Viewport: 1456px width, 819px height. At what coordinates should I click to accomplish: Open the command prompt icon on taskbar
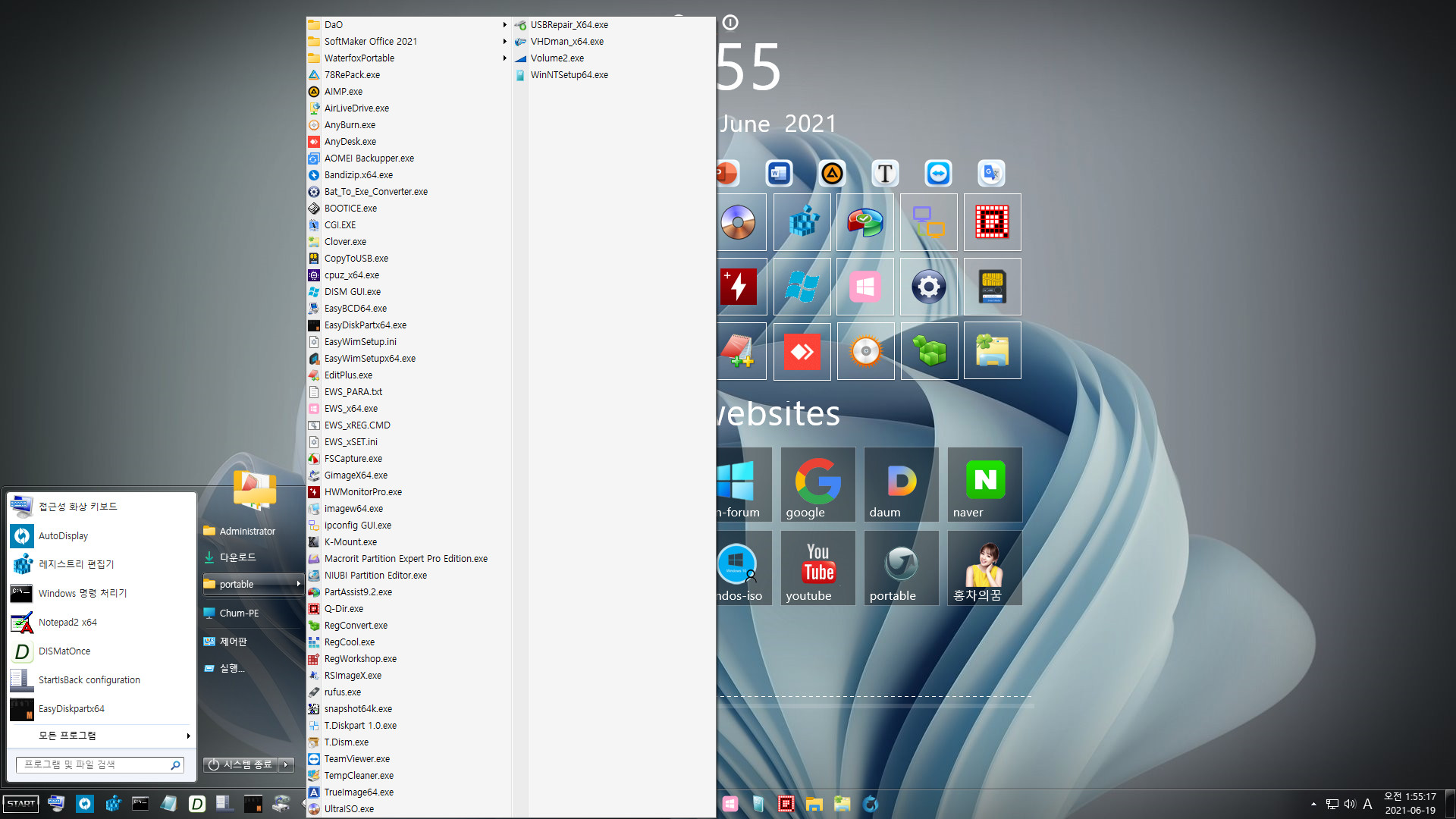[141, 804]
